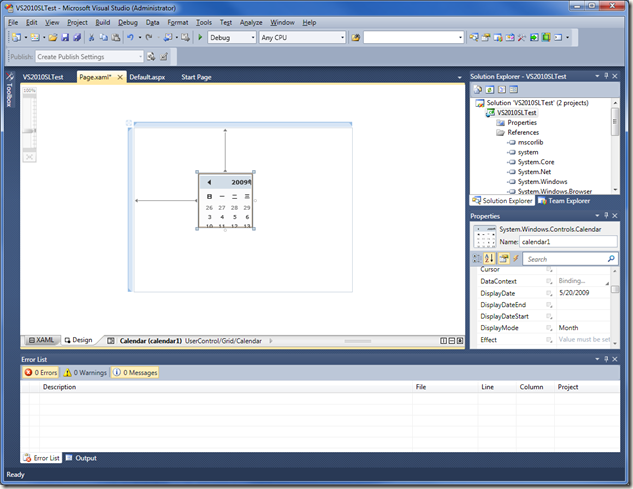Open the Any CPU platform dropdown

(x=342, y=38)
